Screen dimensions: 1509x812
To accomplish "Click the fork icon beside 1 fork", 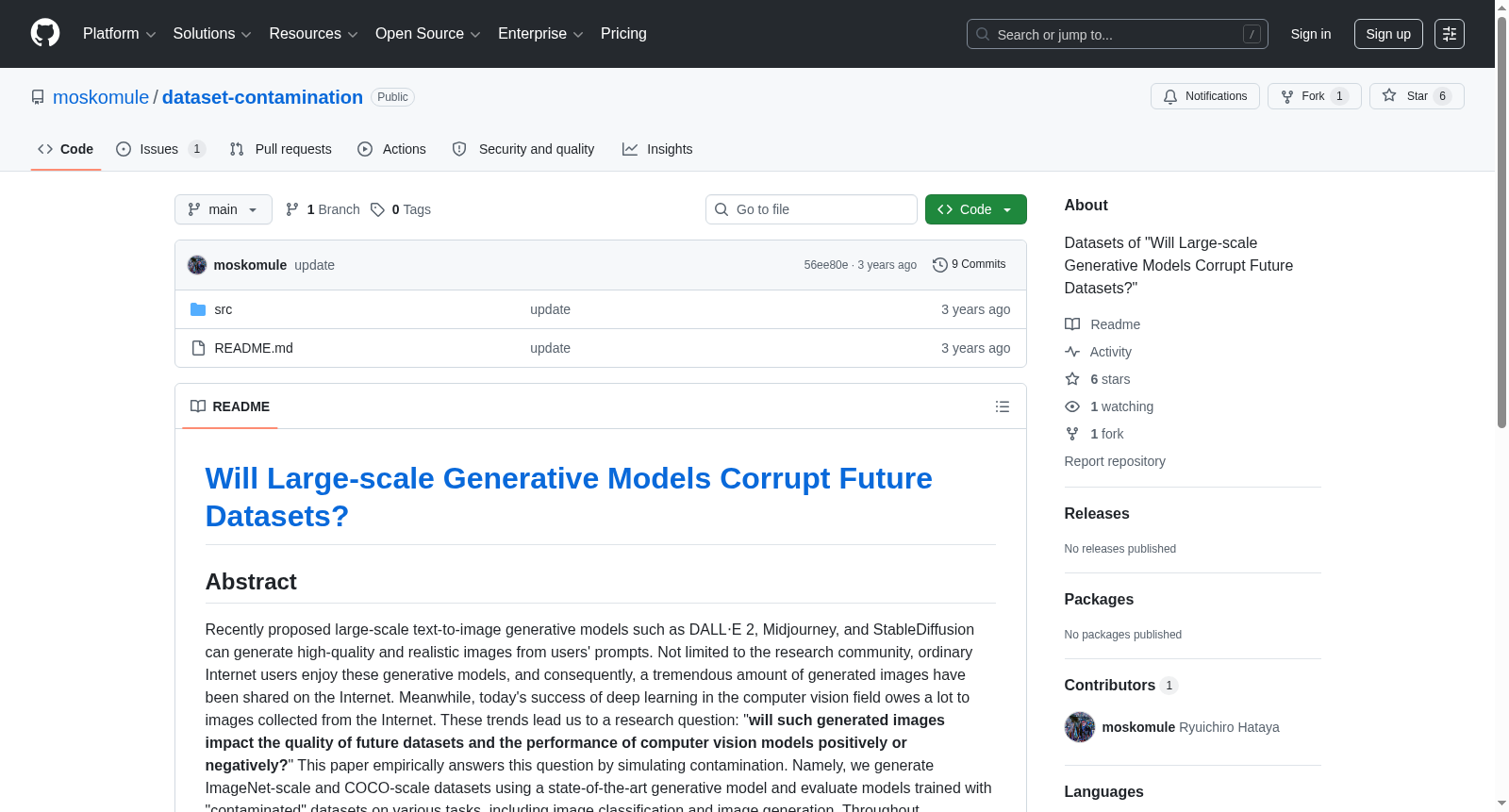I will [x=1072, y=434].
